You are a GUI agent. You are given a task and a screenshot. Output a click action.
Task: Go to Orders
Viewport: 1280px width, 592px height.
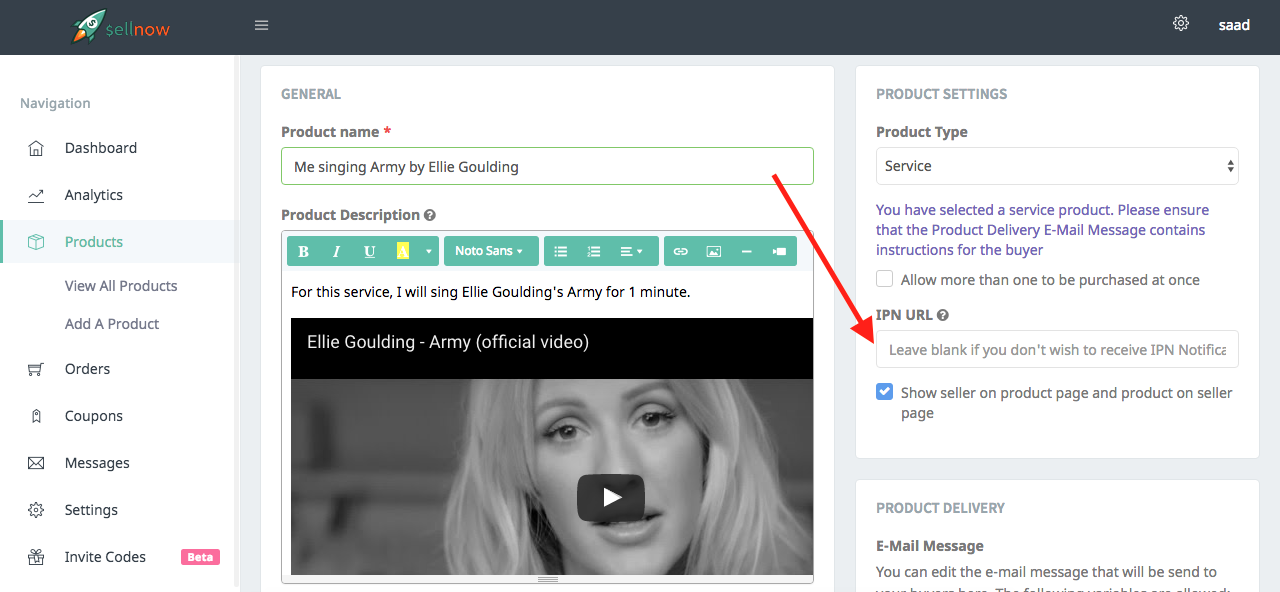click(x=88, y=369)
